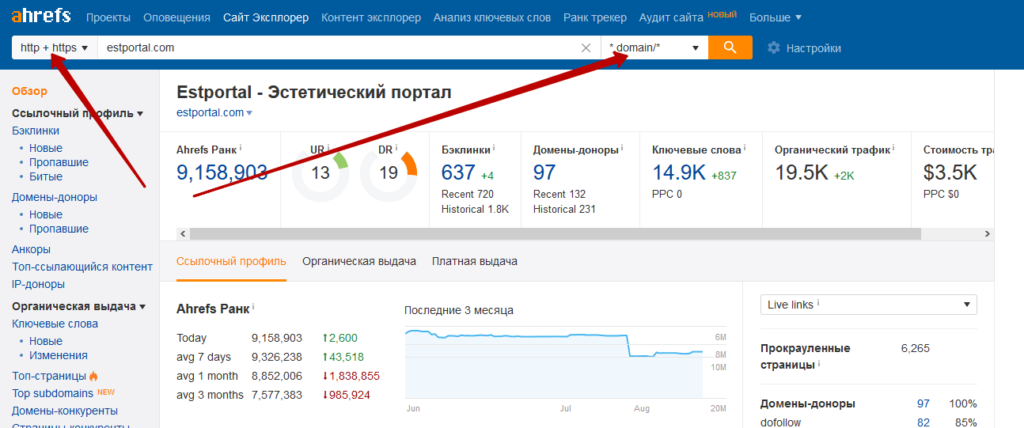The image size is (1024, 428).
Task: Click the Ahrefs logo
Action: point(42,17)
